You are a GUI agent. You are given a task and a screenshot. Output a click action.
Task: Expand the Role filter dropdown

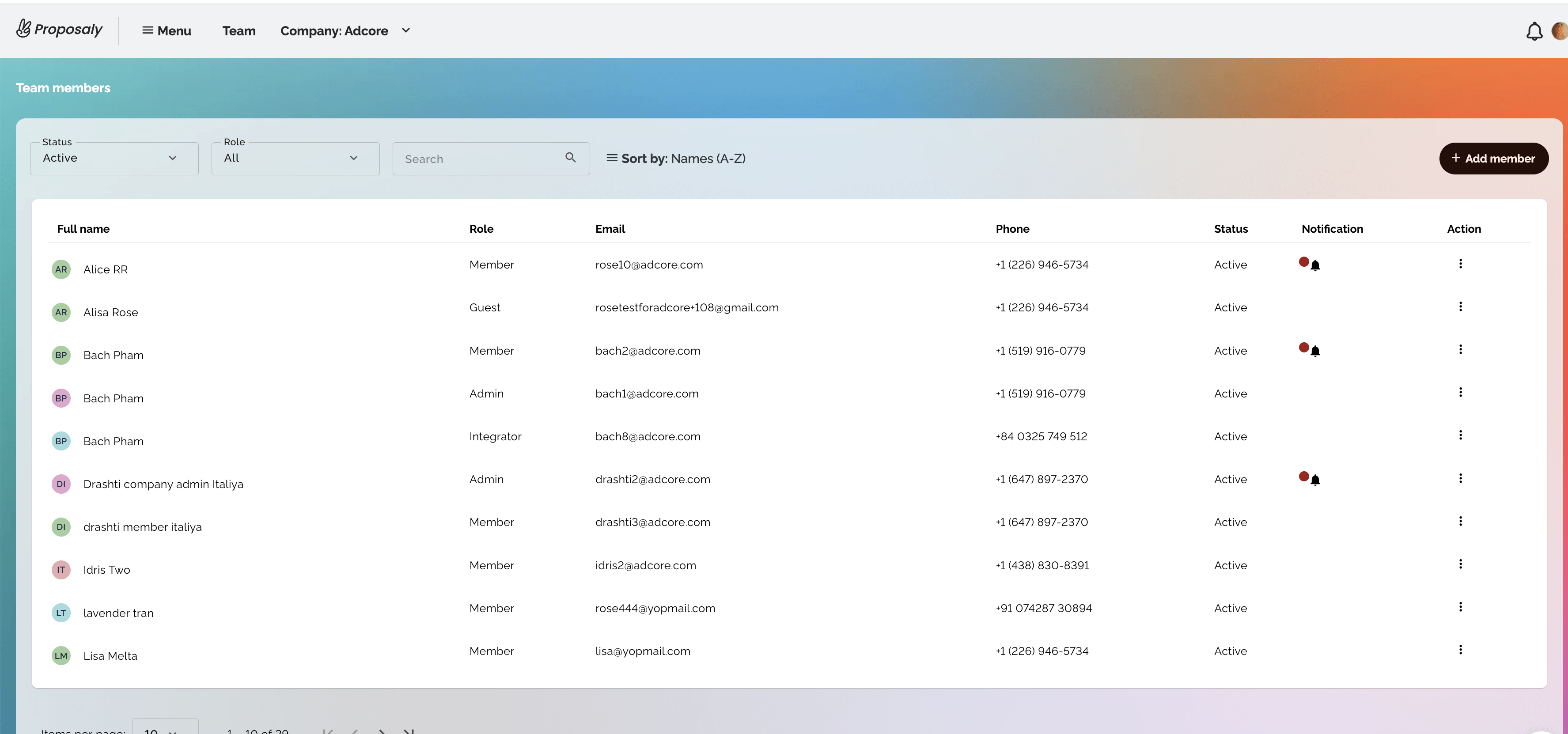pyautogui.click(x=295, y=158)
